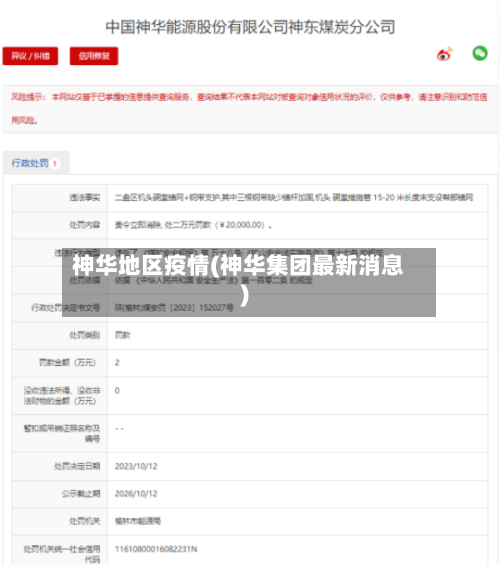Viewport: 500px width, 565px height.
Task: Select the decision date 2023/10/12
Action: pos(136,466)
